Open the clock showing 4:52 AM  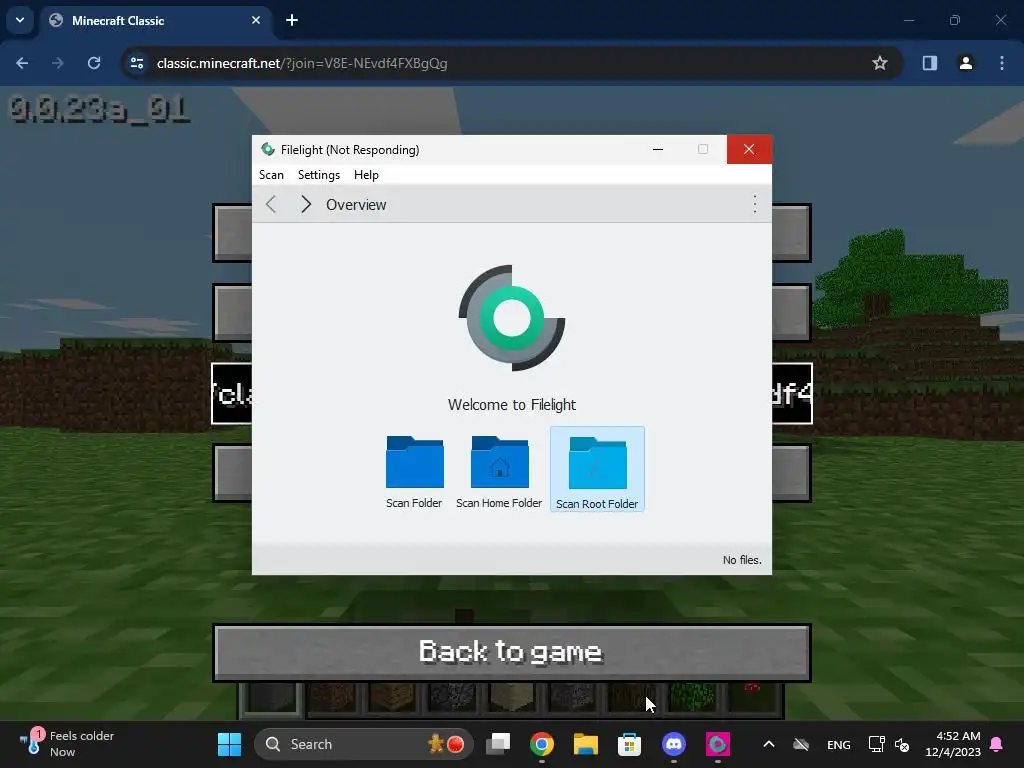[953, 744]
